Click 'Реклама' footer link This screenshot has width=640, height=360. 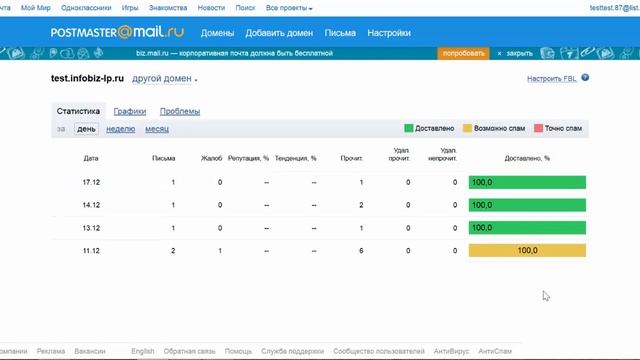coord(51,351)
